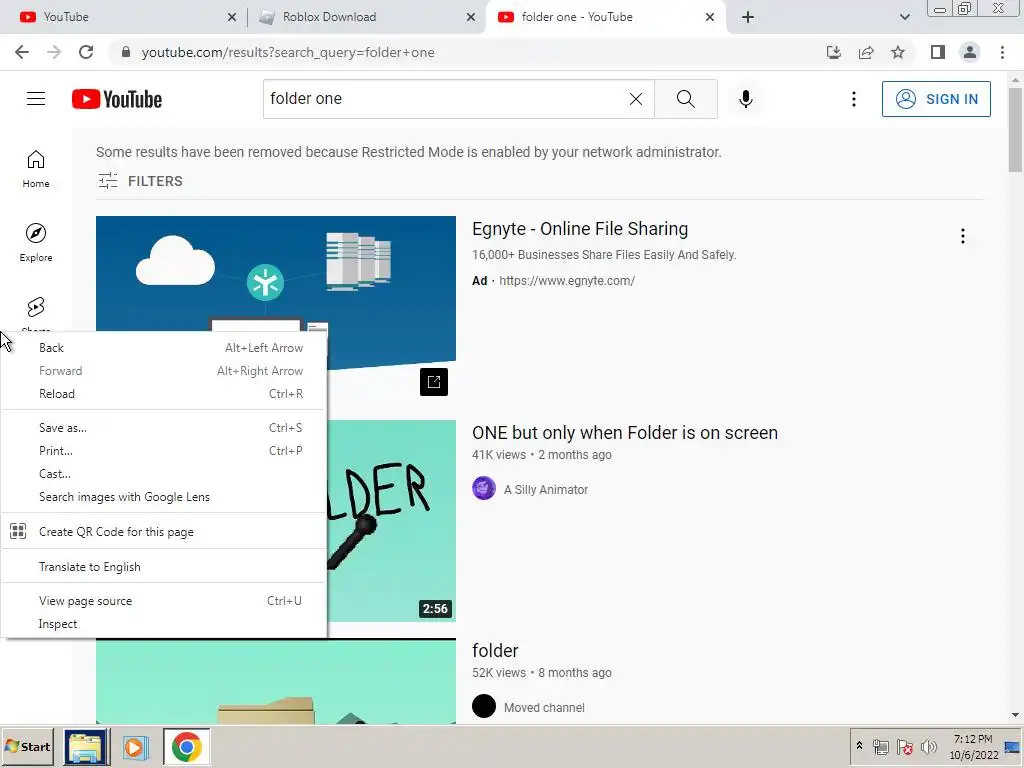Open the Egnyte - Online File Sharing title
Image resolution: width=1024 pixels, height=768 pixels.
[x=580, y=229]
